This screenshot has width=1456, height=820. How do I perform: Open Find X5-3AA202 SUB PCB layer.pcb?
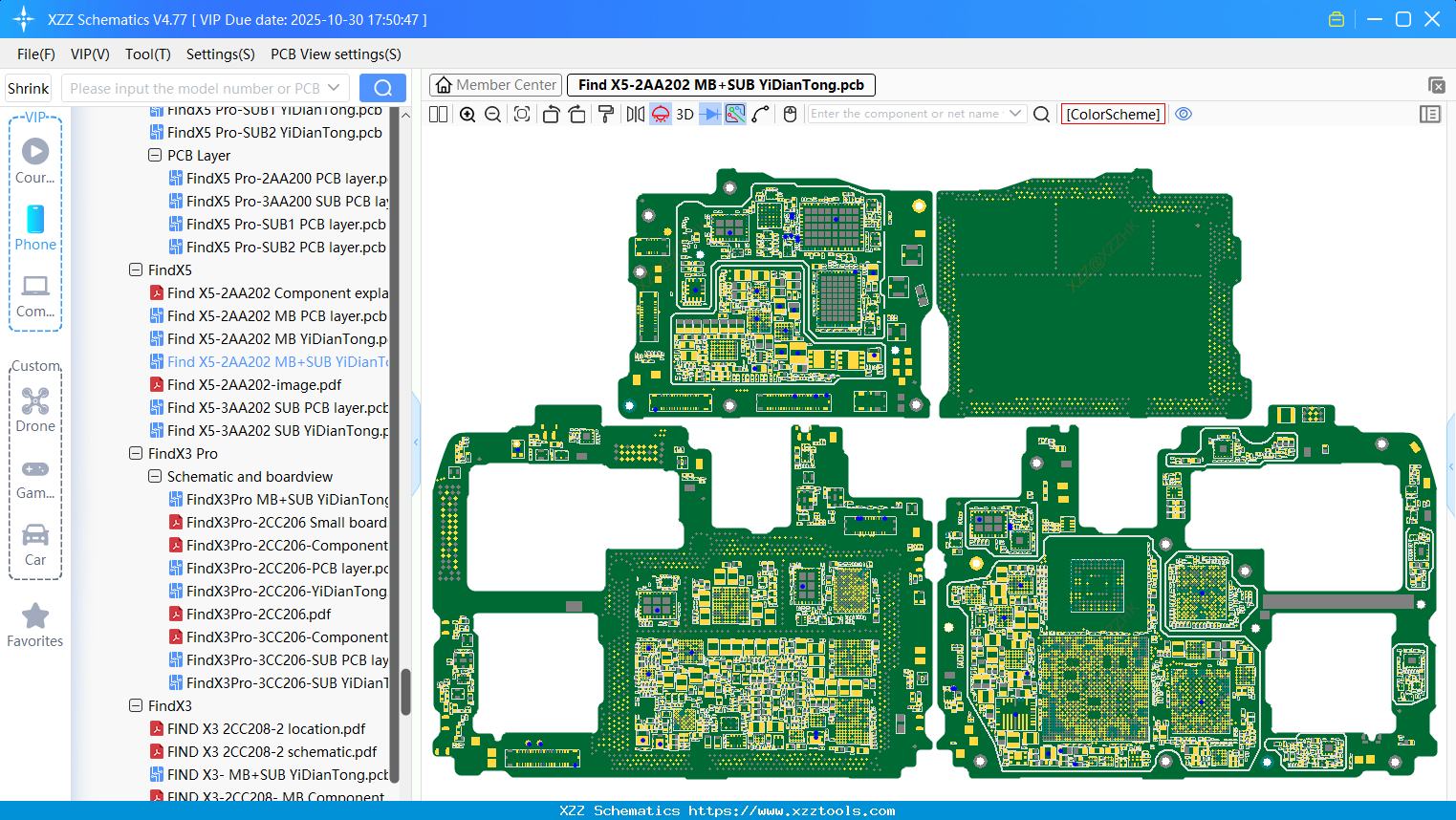coord(269,407)
